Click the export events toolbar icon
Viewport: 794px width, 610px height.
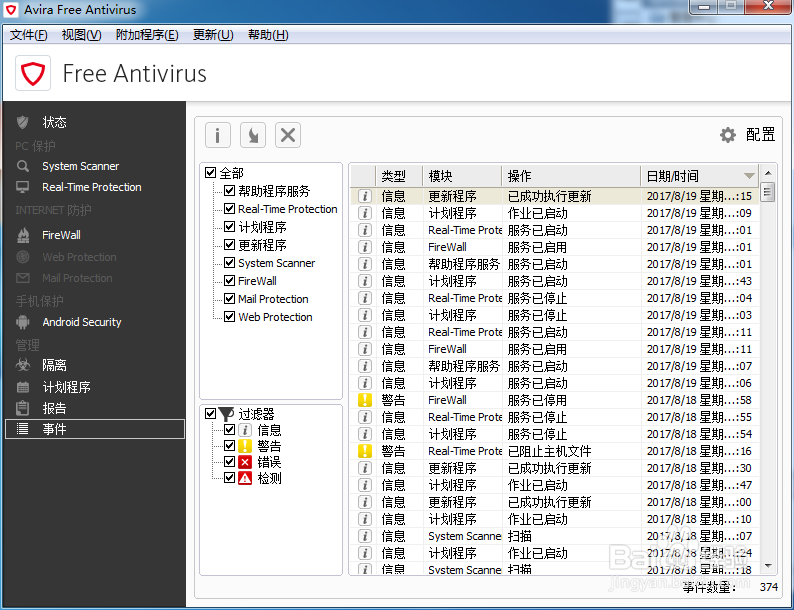(x=253, y=135)
